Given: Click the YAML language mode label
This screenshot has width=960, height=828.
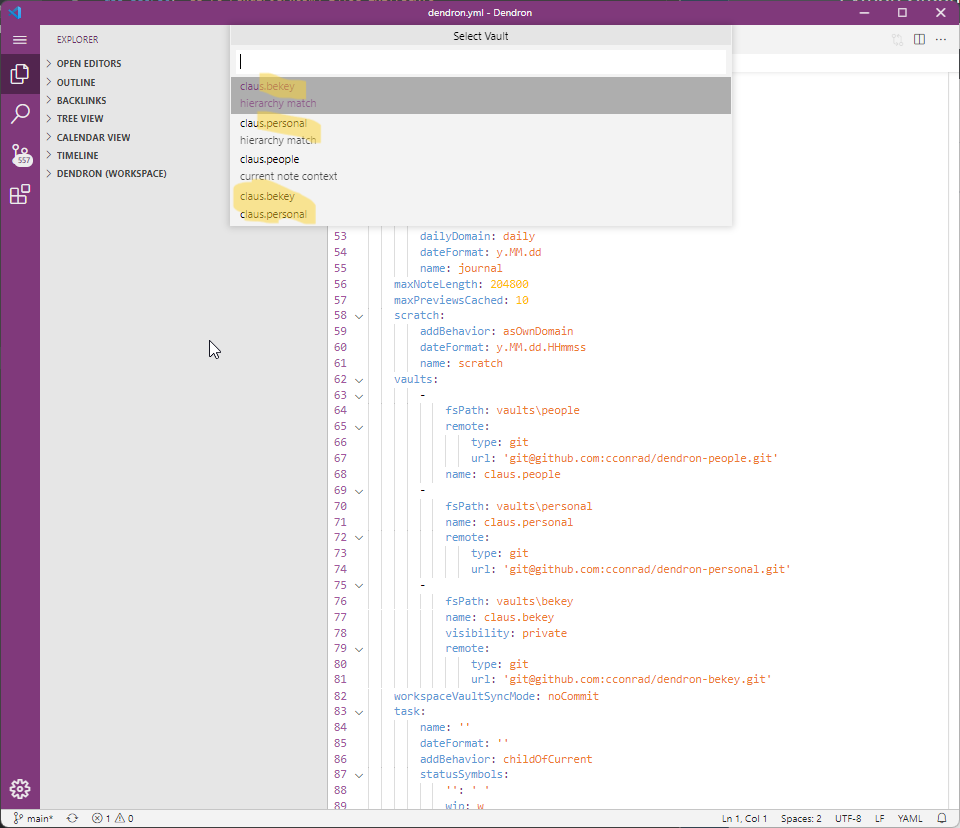Looking at the screenshot, I should (x=910, y=818).
